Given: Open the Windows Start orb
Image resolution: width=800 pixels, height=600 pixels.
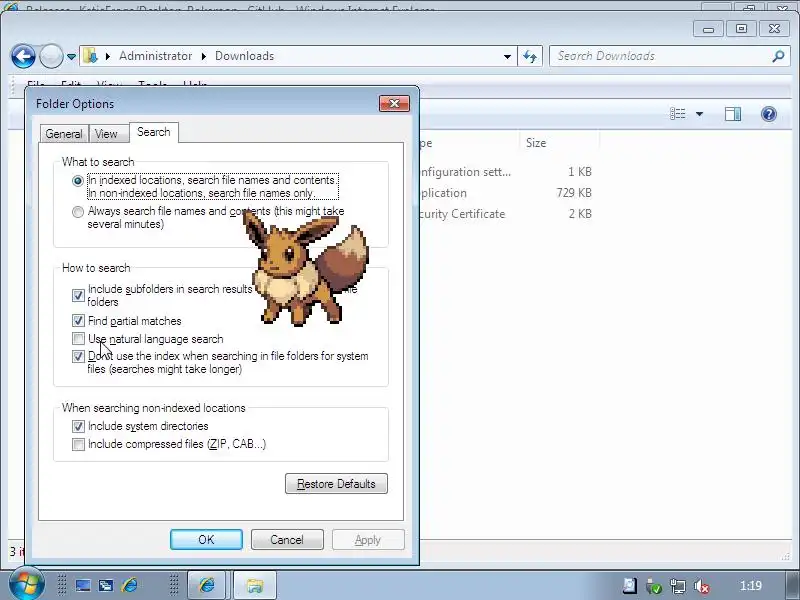Looking at the screenshot, I should coord(25,584).
